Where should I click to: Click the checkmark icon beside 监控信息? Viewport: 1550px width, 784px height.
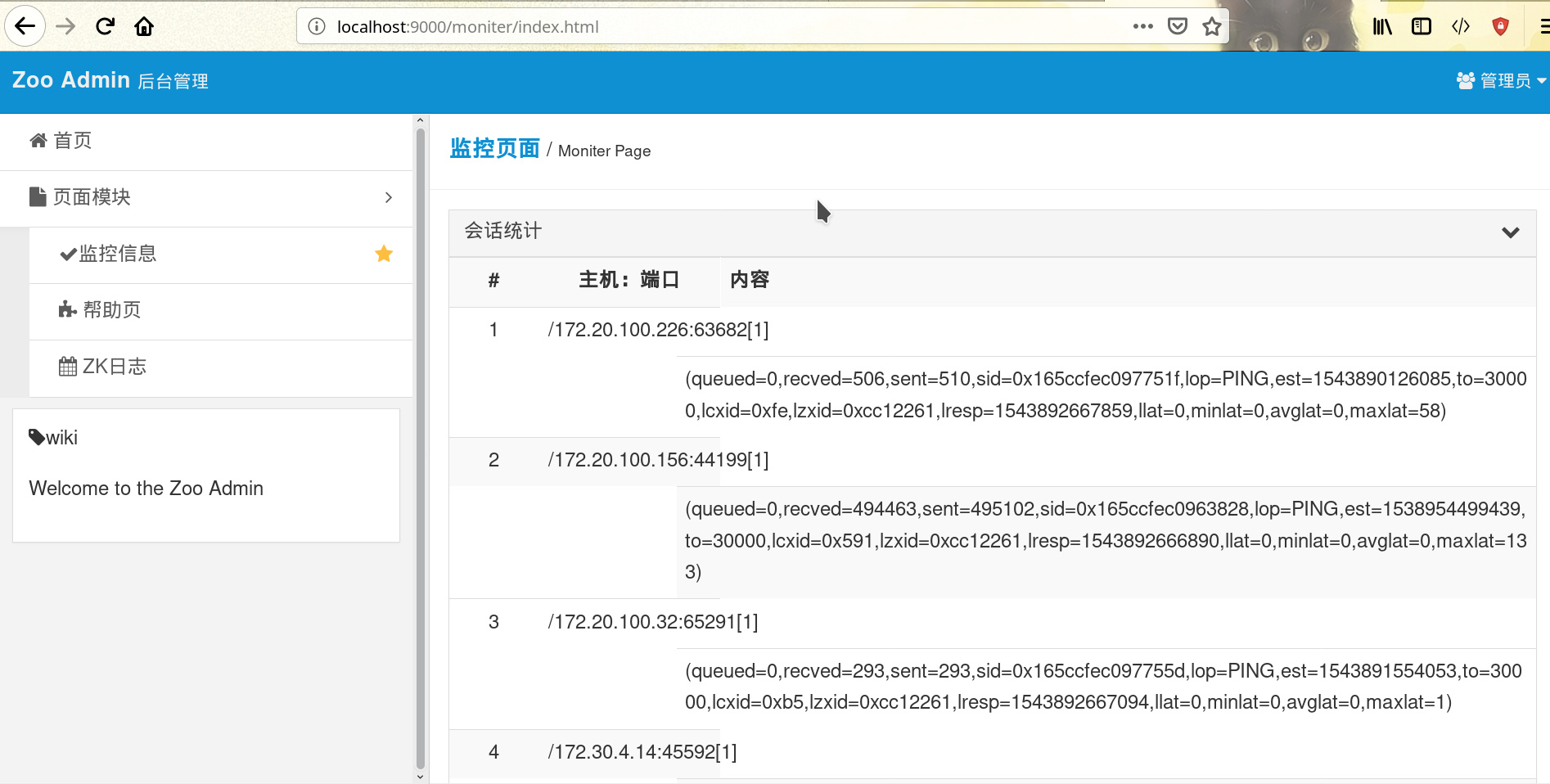(x=68, y=255)
